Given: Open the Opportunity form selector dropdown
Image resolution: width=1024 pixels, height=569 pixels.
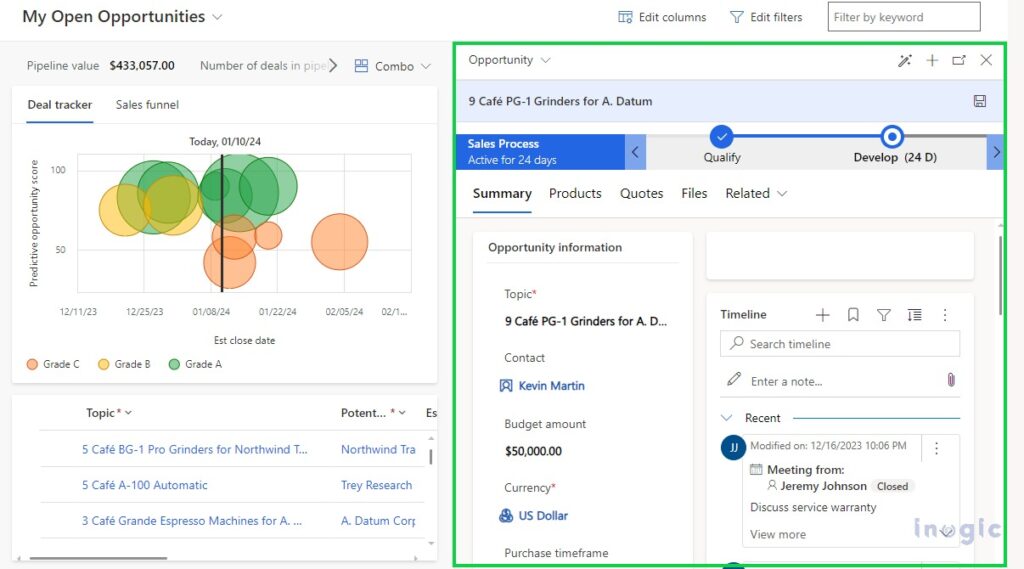Looking at the screenshot, I should pos(545,60).
